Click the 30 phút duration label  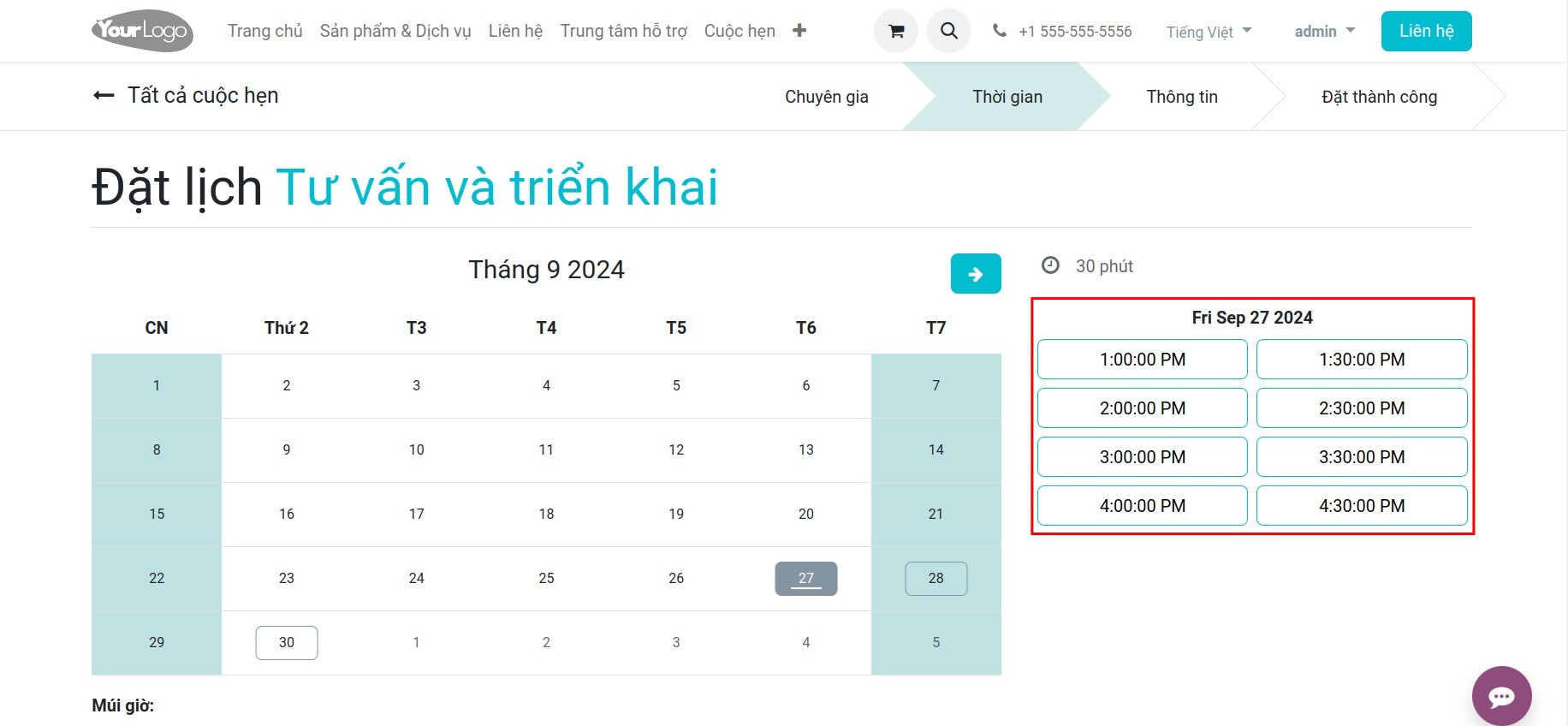point(1104,266)
